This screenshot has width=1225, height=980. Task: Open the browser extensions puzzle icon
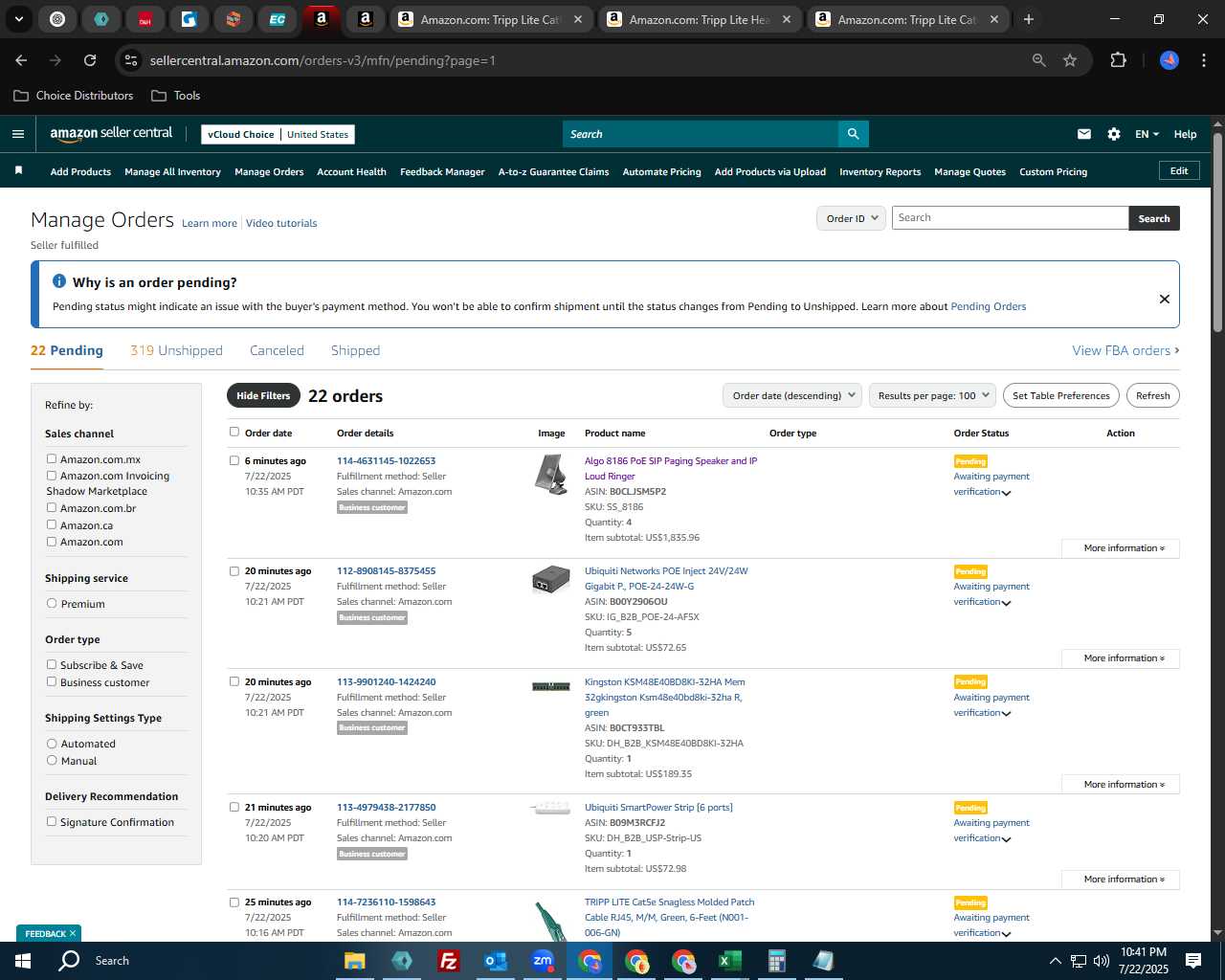tap(1118, 60)
